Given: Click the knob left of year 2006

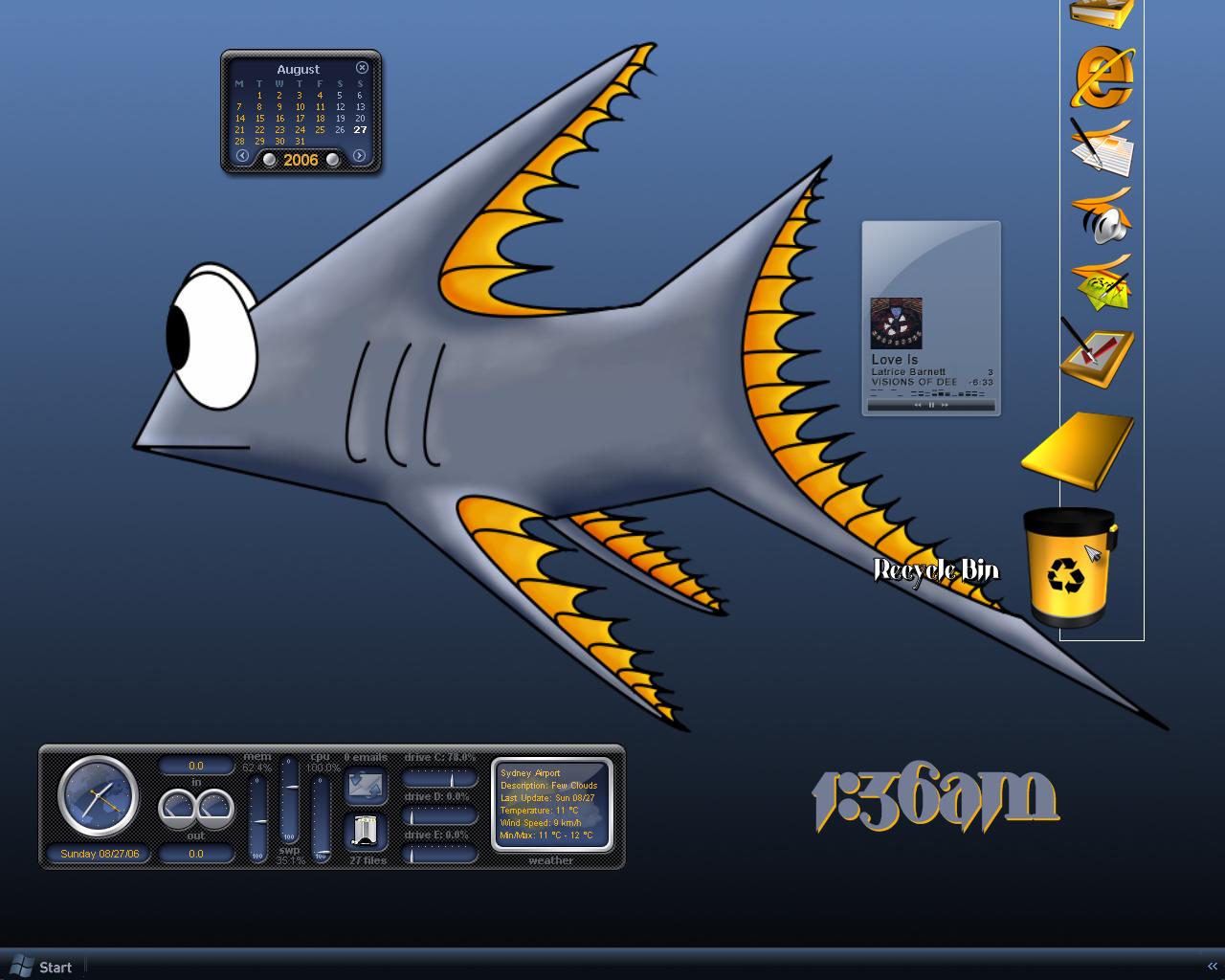Looking at the screenshot, I should (x=270, y=160).
